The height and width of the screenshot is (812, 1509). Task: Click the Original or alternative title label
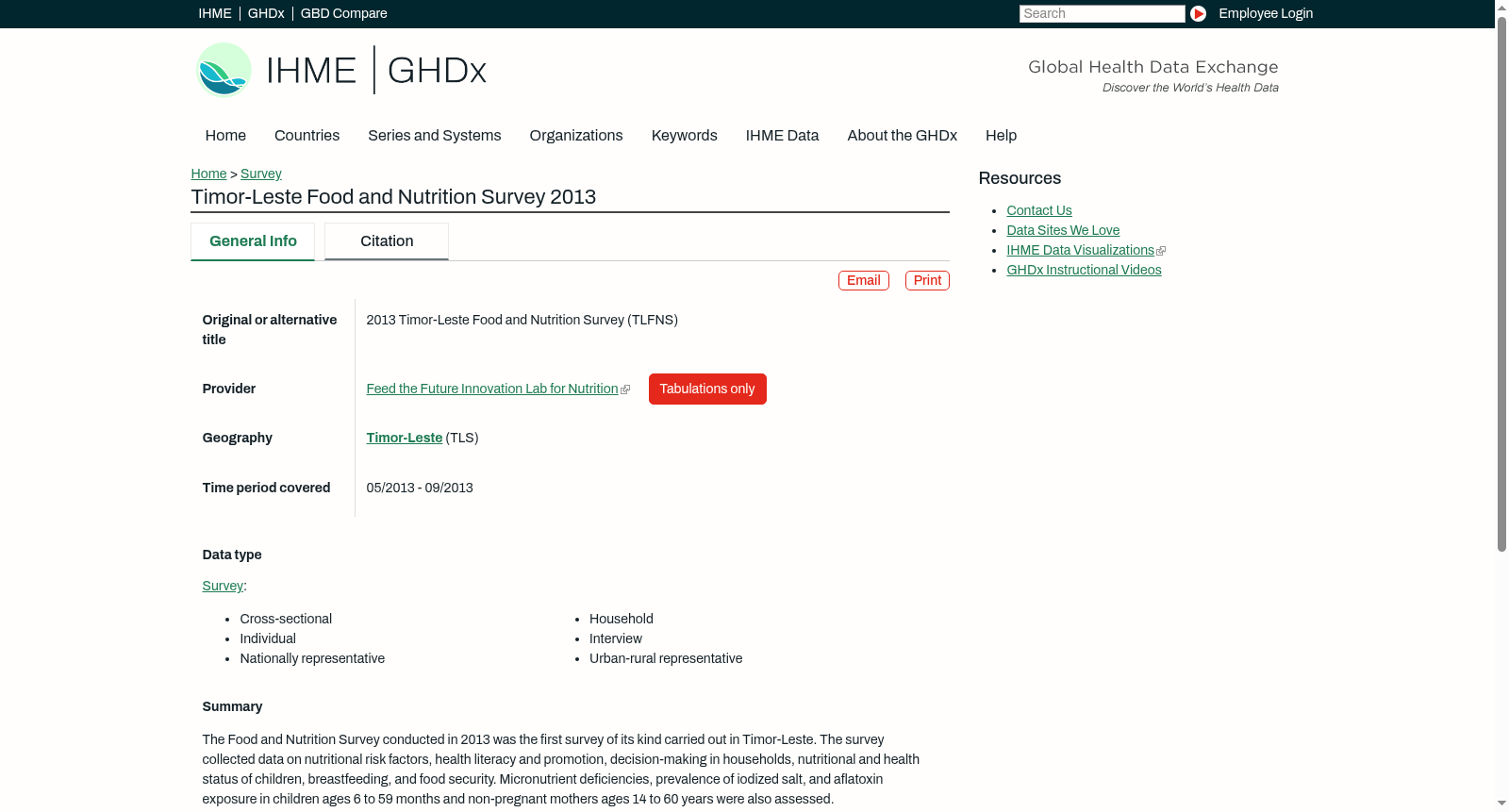point(270,330)
